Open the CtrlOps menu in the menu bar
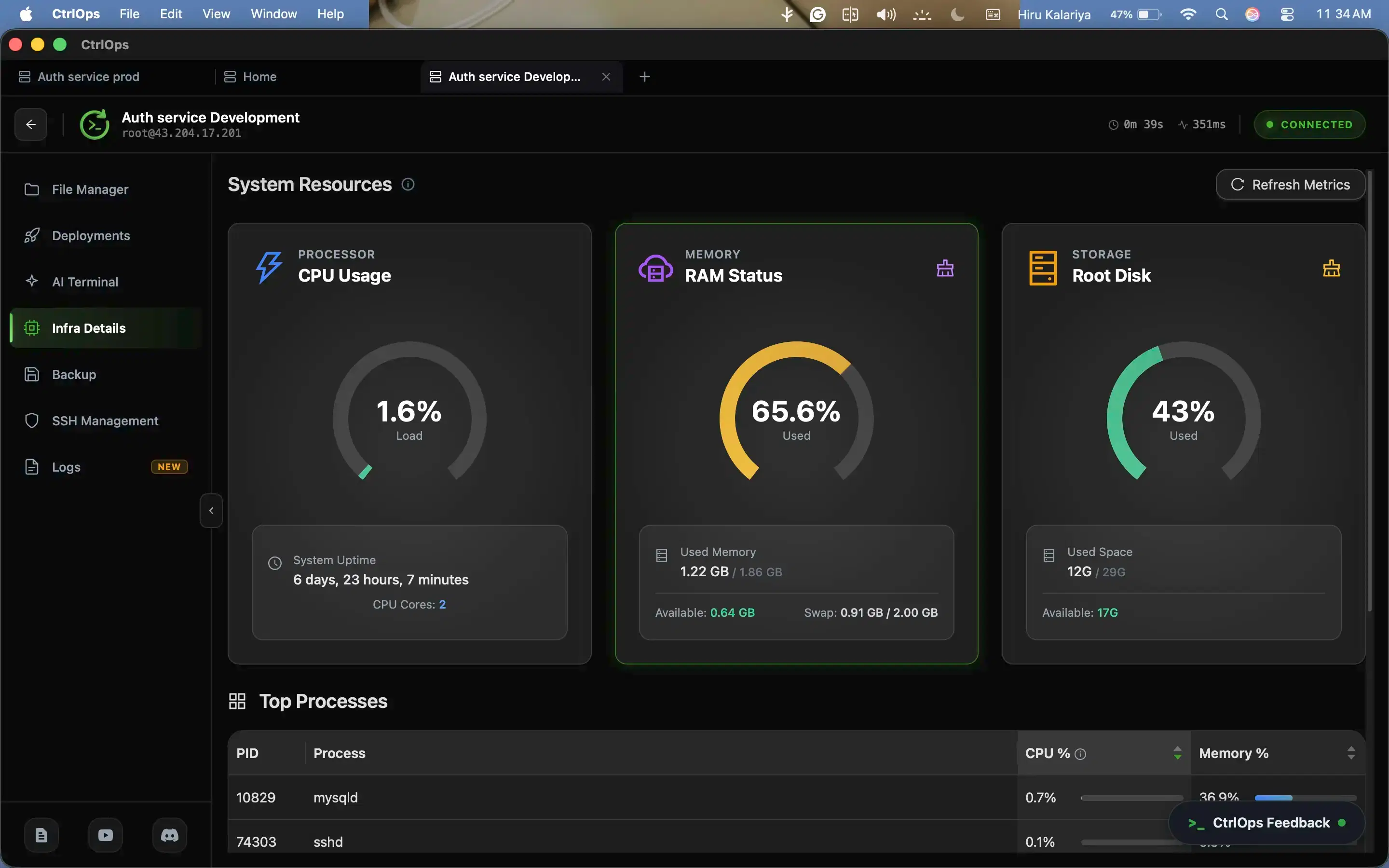The width and height of the screenshot is (1389, 868). [x=76, y=14]
